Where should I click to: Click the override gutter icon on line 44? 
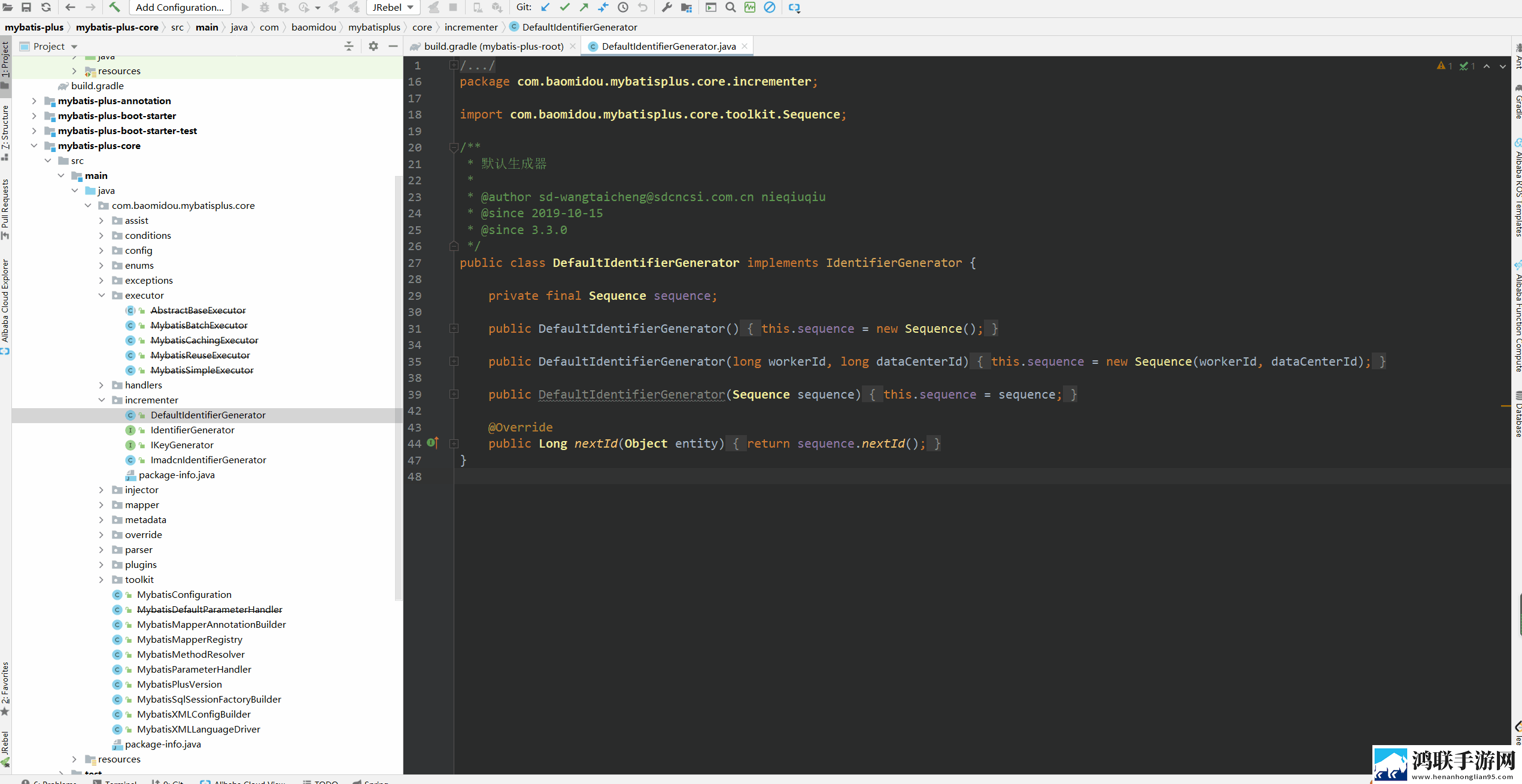point(433,443)
